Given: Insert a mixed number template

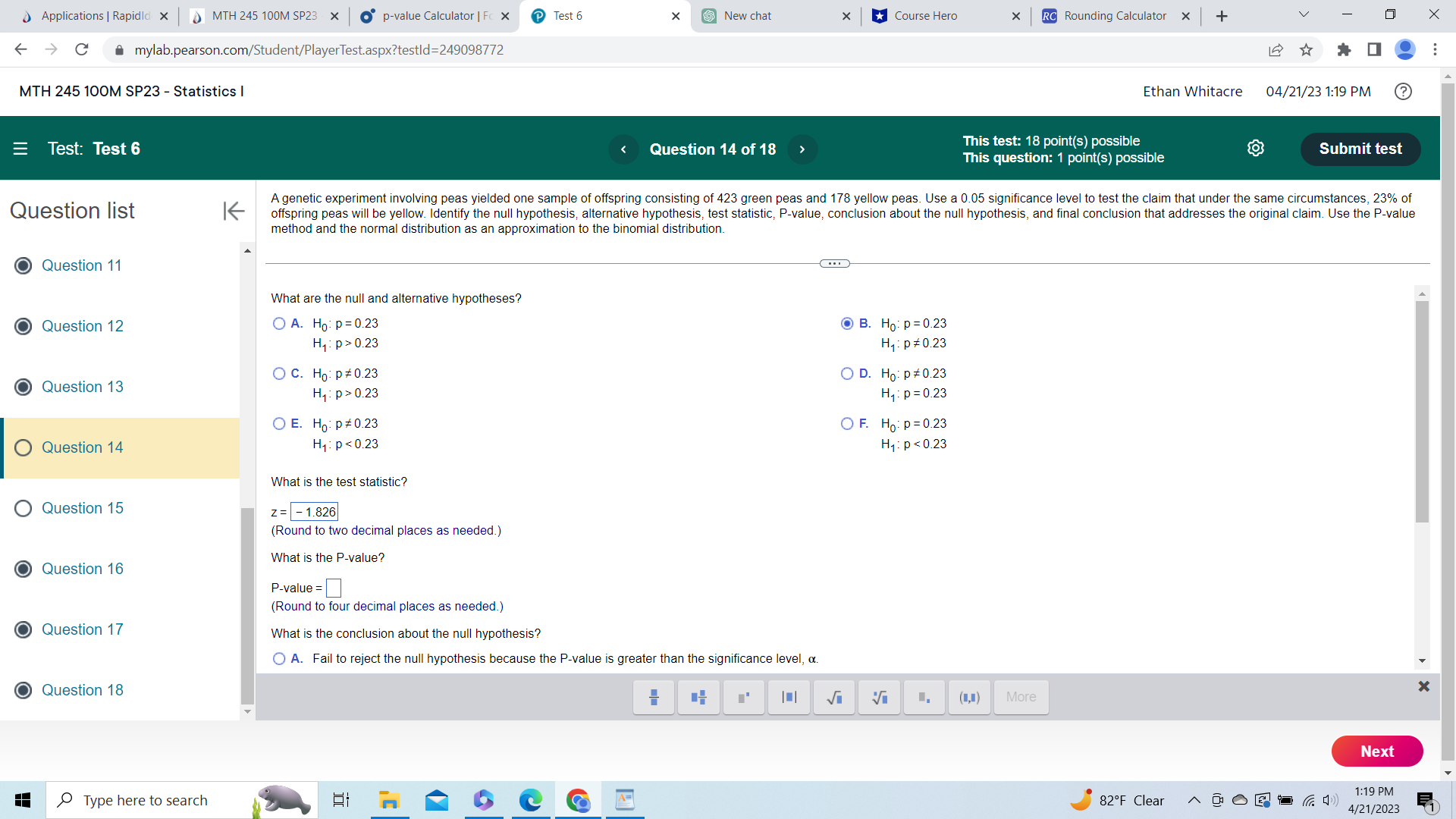Looking at the screenshot, I should (x=698, y=697).
